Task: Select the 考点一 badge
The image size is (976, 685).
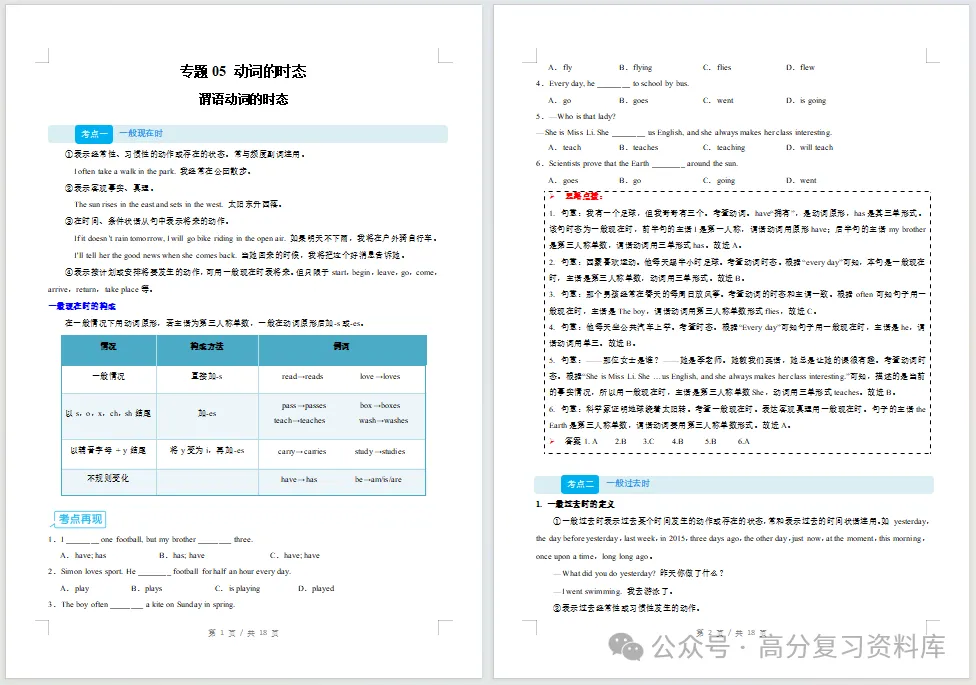Action: click(94, 134)
